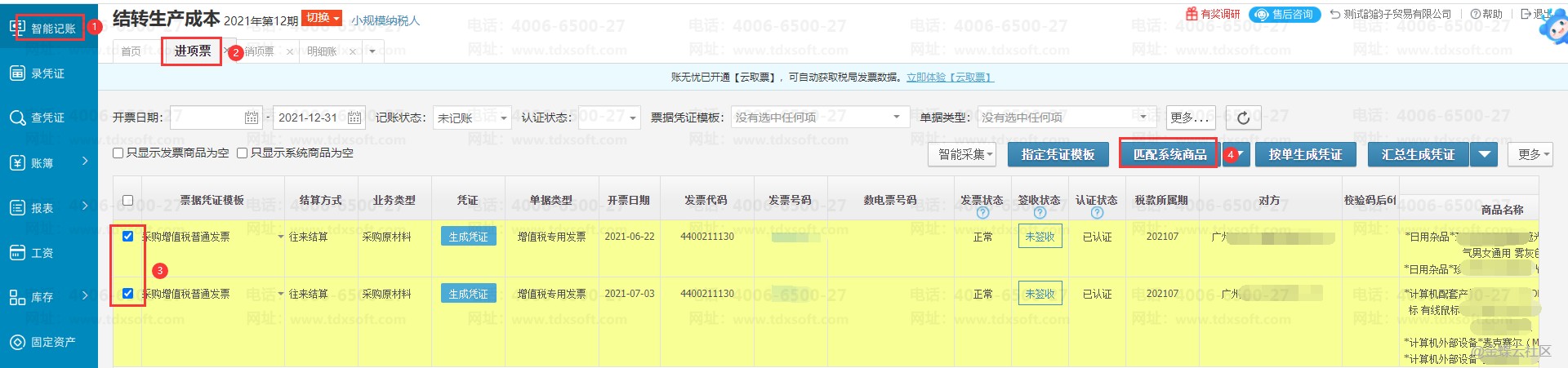
Task: Open the 票据凭证模板 dropdown
Action: pos(820,117)
